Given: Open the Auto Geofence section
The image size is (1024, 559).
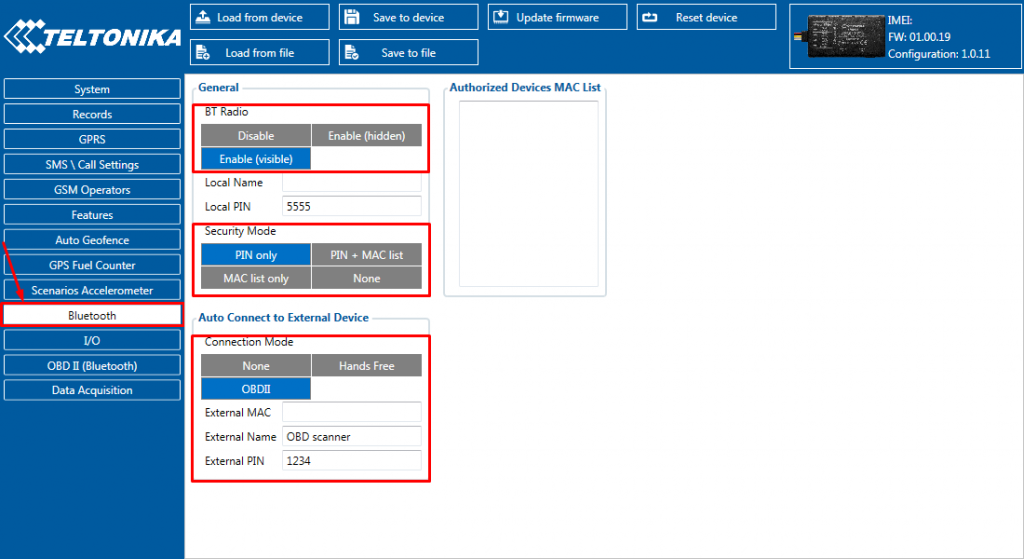Looking at the screenshot, I should 92,240.
